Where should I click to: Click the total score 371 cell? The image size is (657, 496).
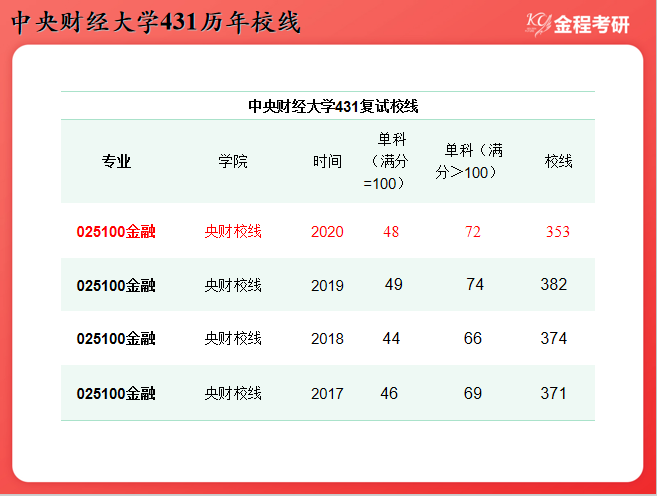tap(554, 393)
